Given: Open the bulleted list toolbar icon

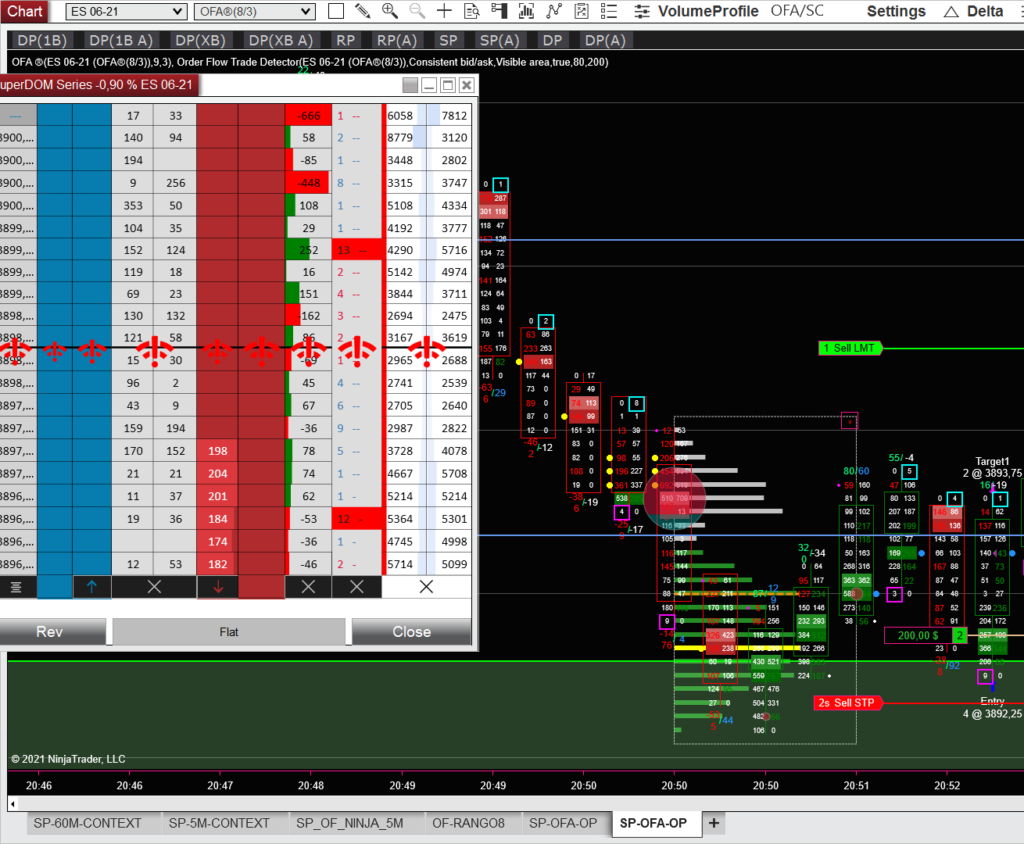Looking at the screenshot, I should point(608,11).
